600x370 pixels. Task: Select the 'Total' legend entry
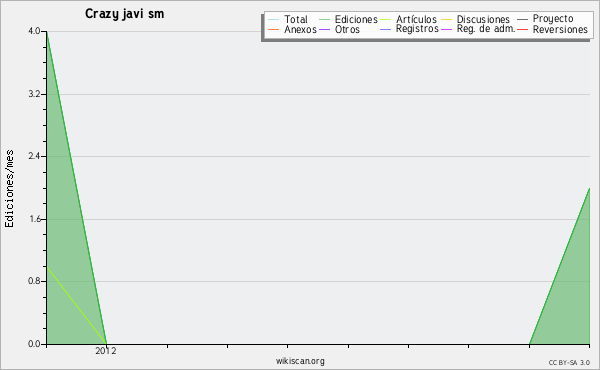point(296,20)
